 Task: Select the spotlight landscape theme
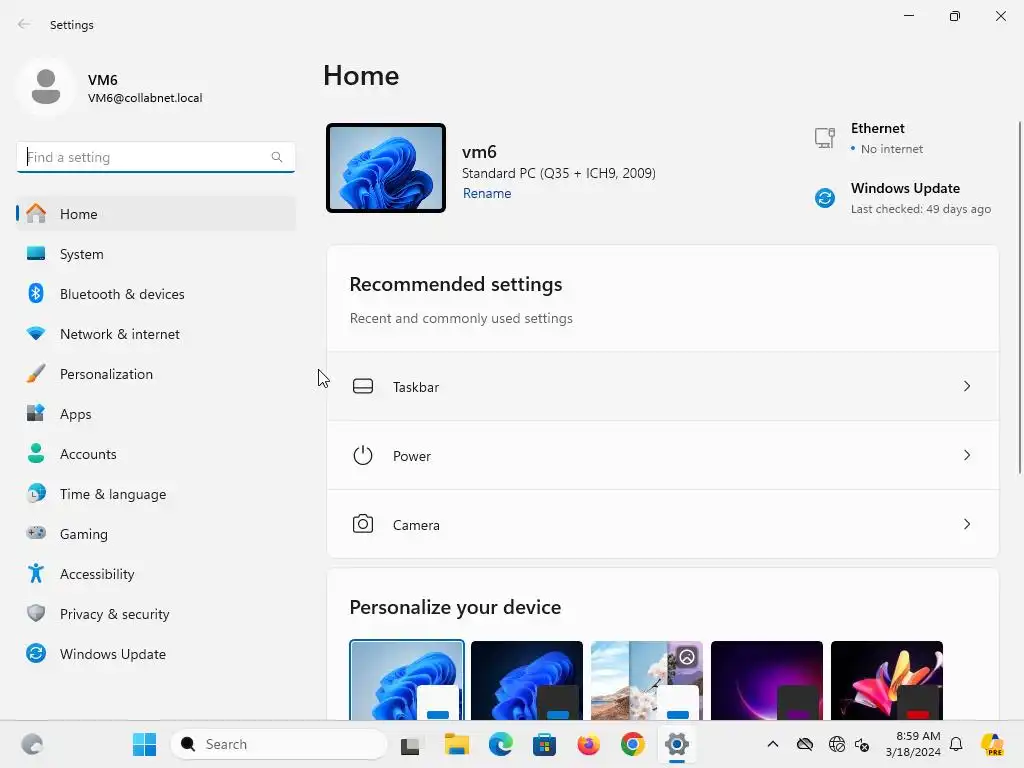647,680
